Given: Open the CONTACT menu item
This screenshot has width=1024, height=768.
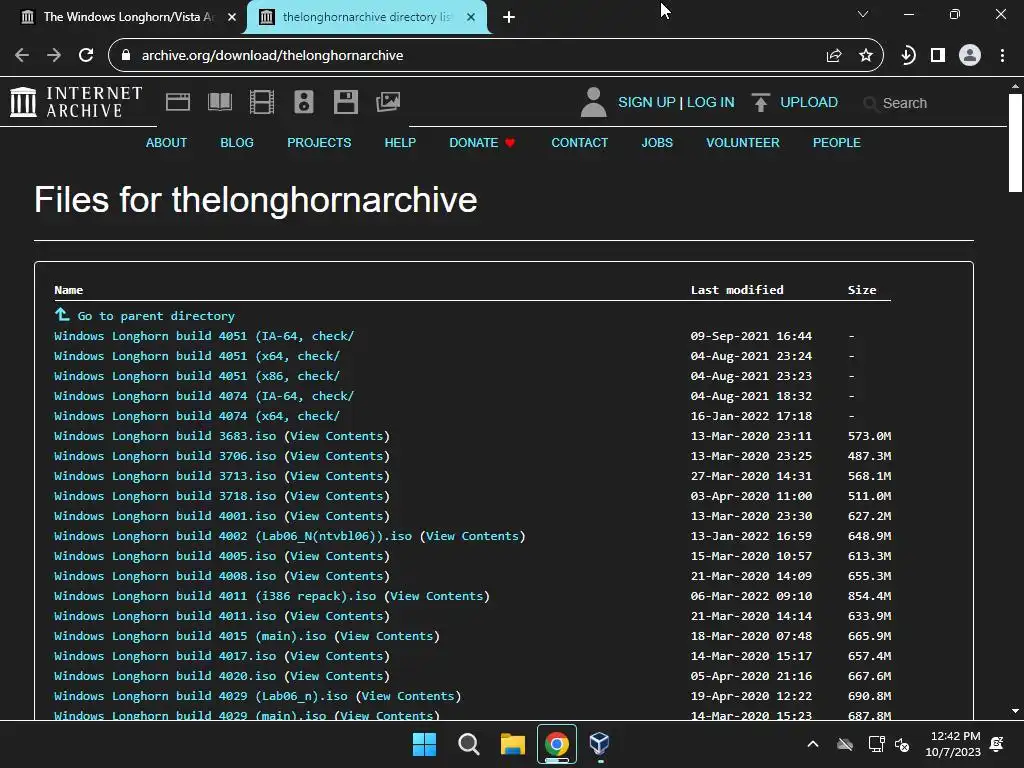Looking at the screenshot, I should pyautogui.click(x=579, y=142).
